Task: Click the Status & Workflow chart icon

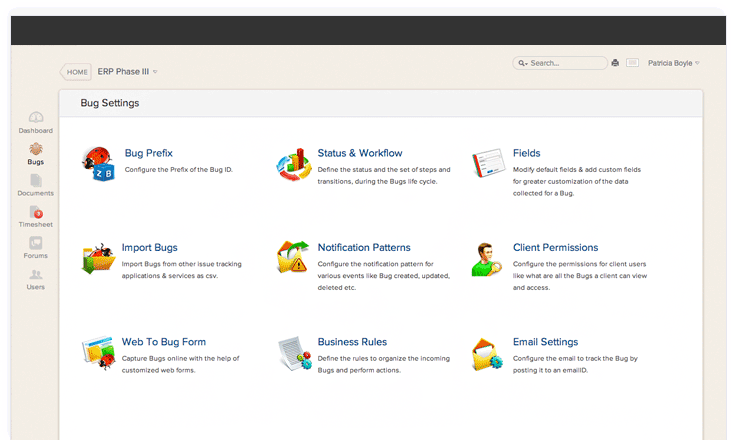Action: point(293,164)
